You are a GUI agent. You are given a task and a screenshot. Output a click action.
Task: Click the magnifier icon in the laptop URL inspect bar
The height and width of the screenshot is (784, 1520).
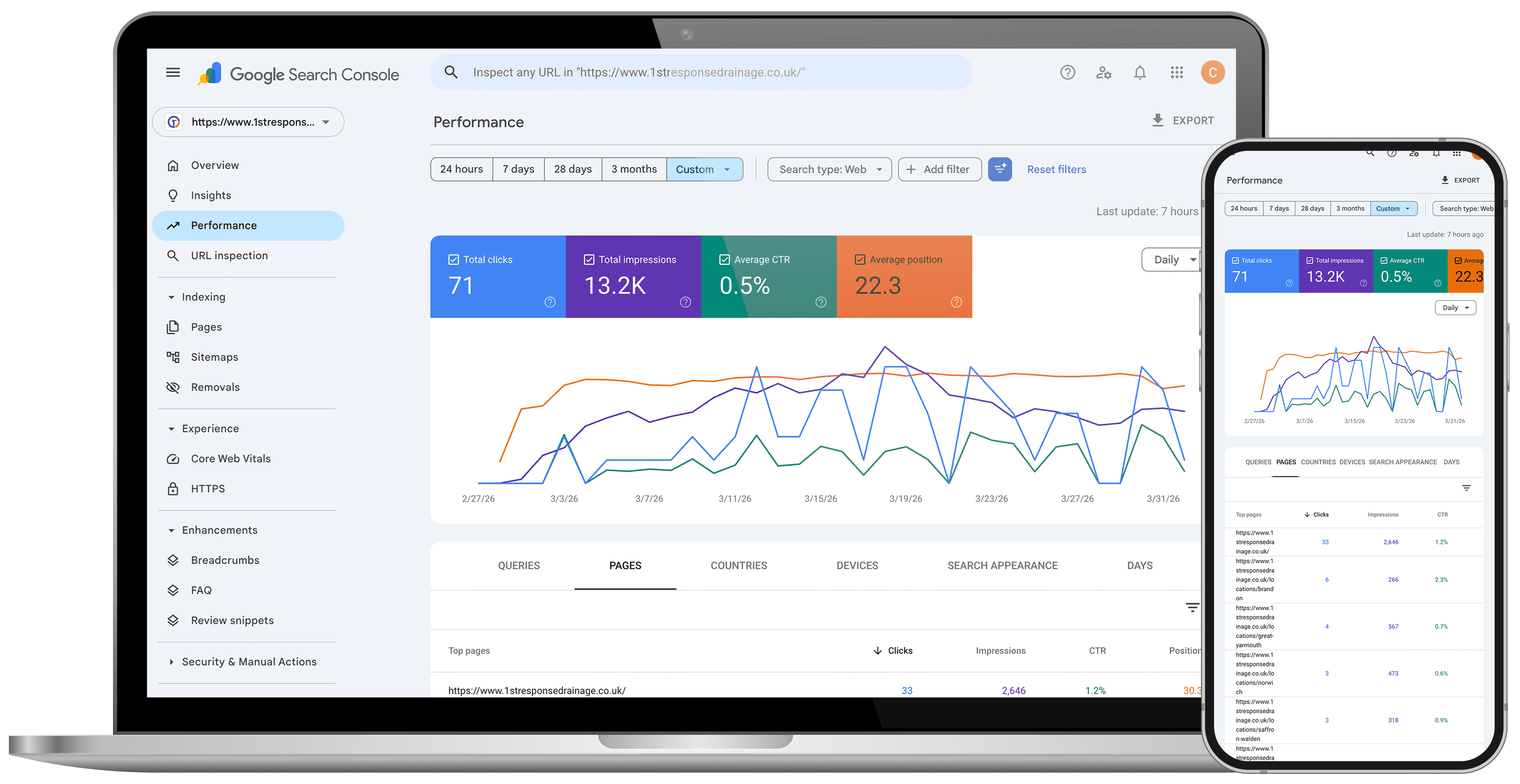(x=451, y=72)
